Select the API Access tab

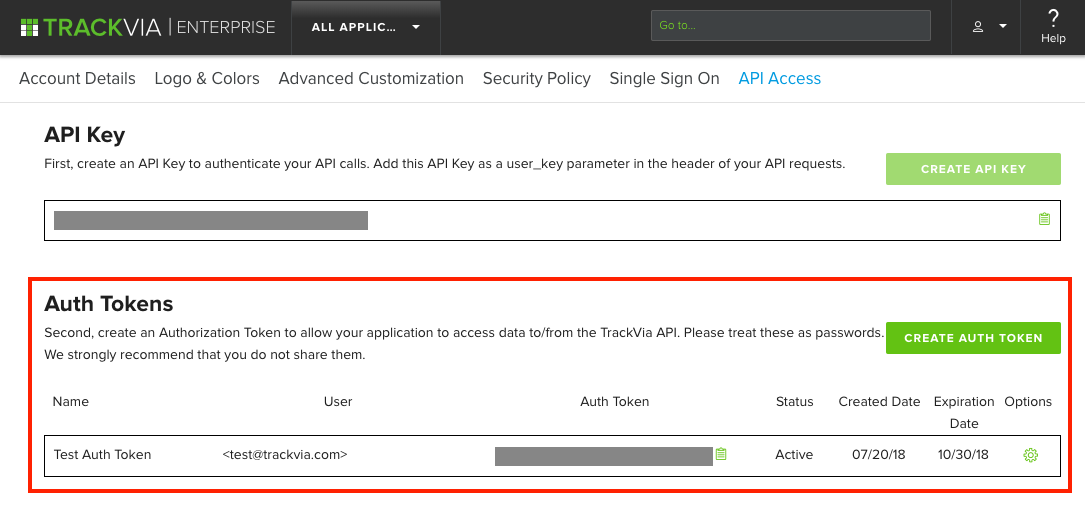tap(779, 78)
